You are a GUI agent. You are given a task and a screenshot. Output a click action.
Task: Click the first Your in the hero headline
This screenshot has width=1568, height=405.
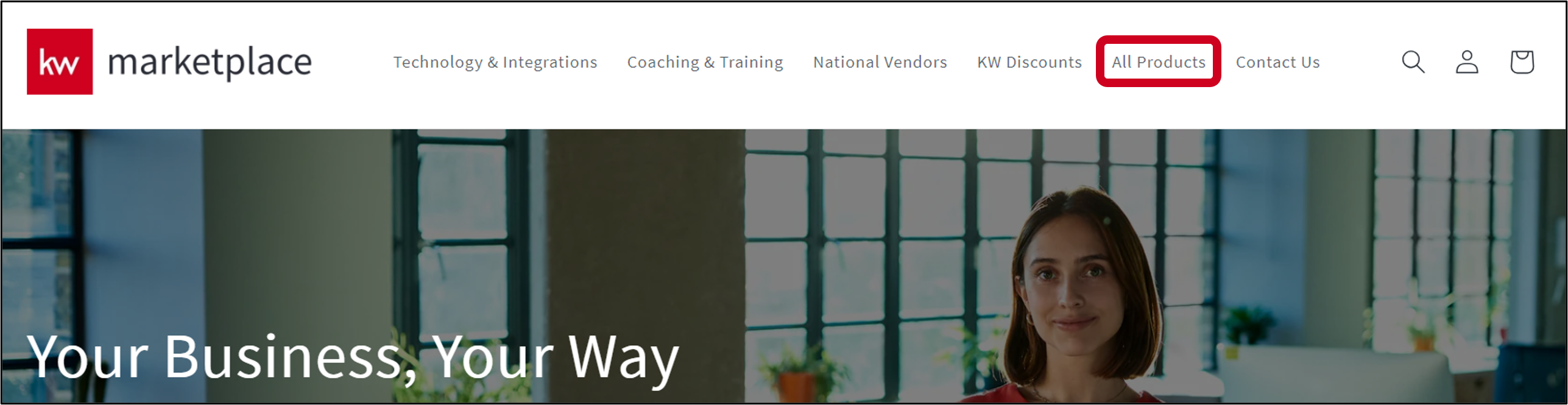tap(88, 357)
